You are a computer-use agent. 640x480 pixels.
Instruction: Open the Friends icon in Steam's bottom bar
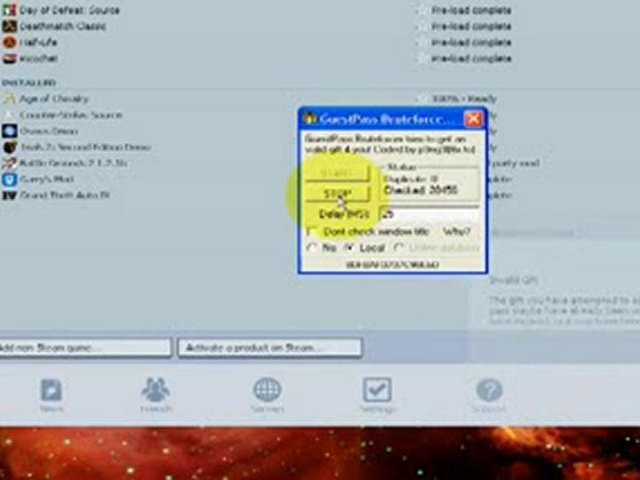(155, 389)
